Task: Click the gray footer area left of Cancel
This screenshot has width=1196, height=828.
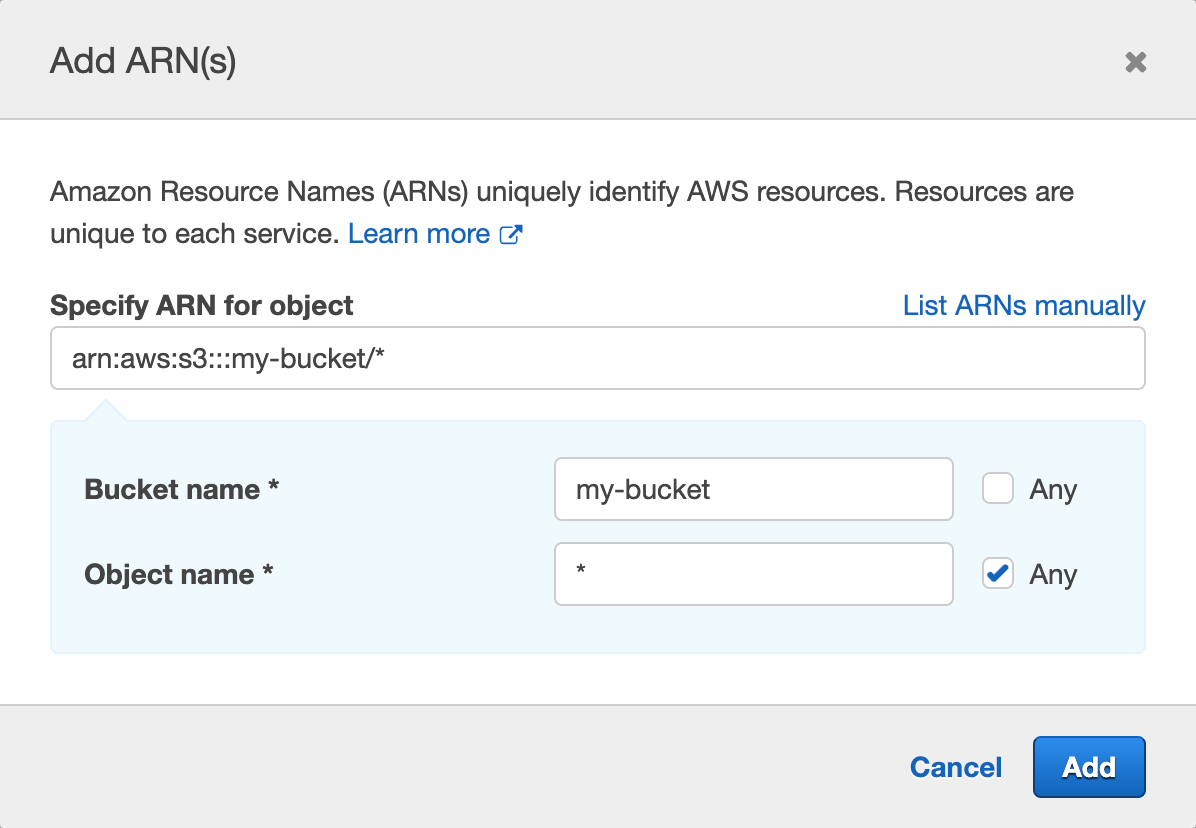Action: [450, 767]
